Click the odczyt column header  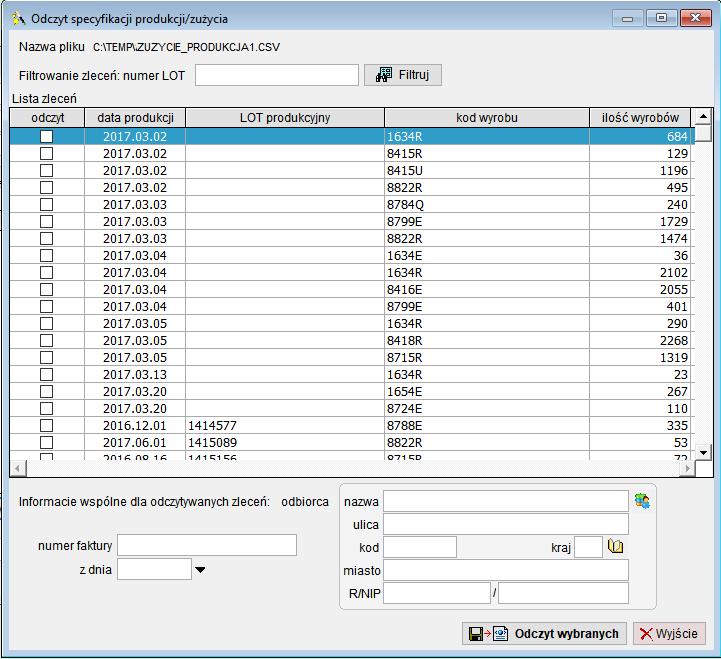(x=47, y=118)
